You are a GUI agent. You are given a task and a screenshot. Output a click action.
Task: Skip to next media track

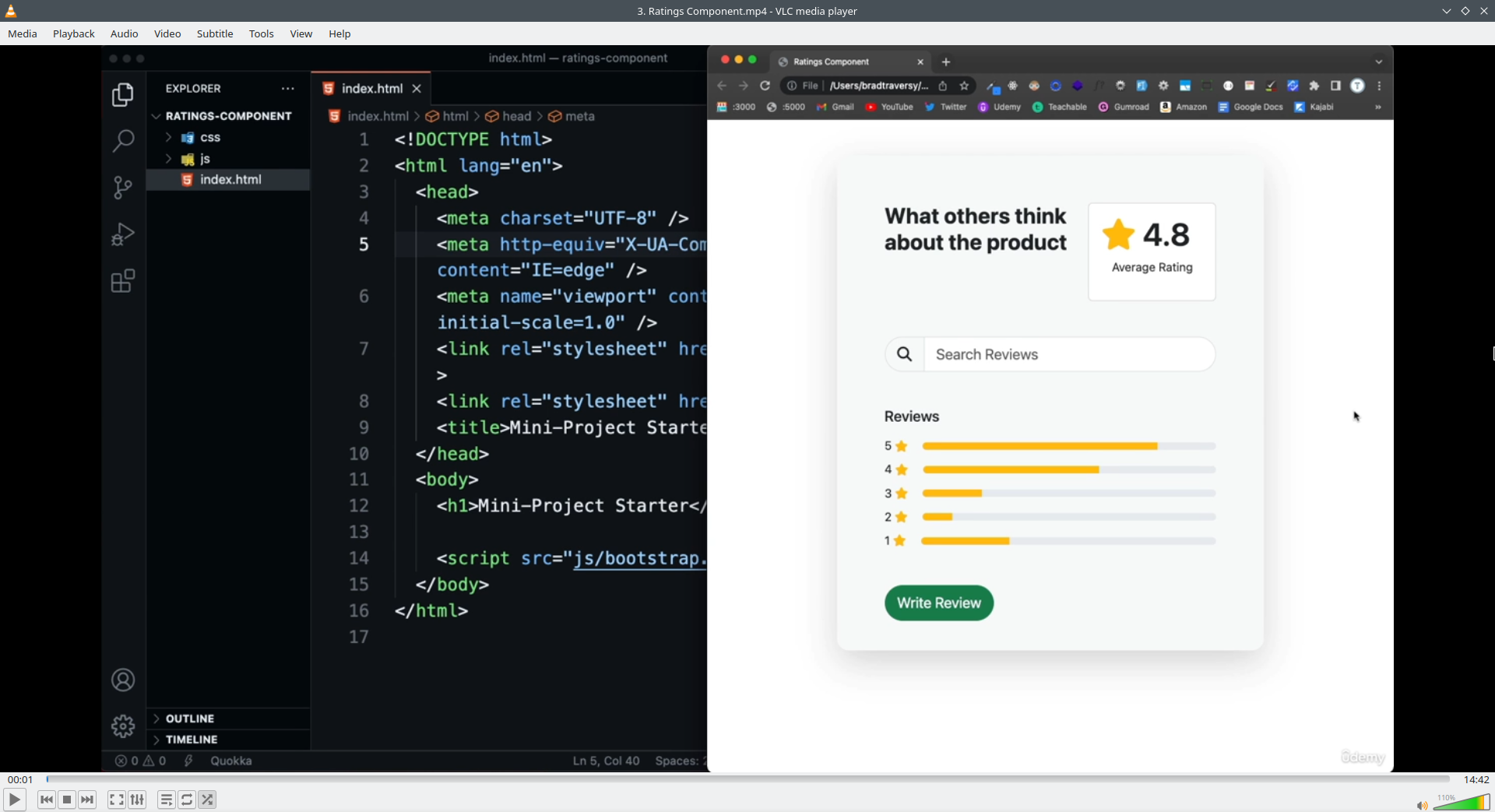(87, 800)
